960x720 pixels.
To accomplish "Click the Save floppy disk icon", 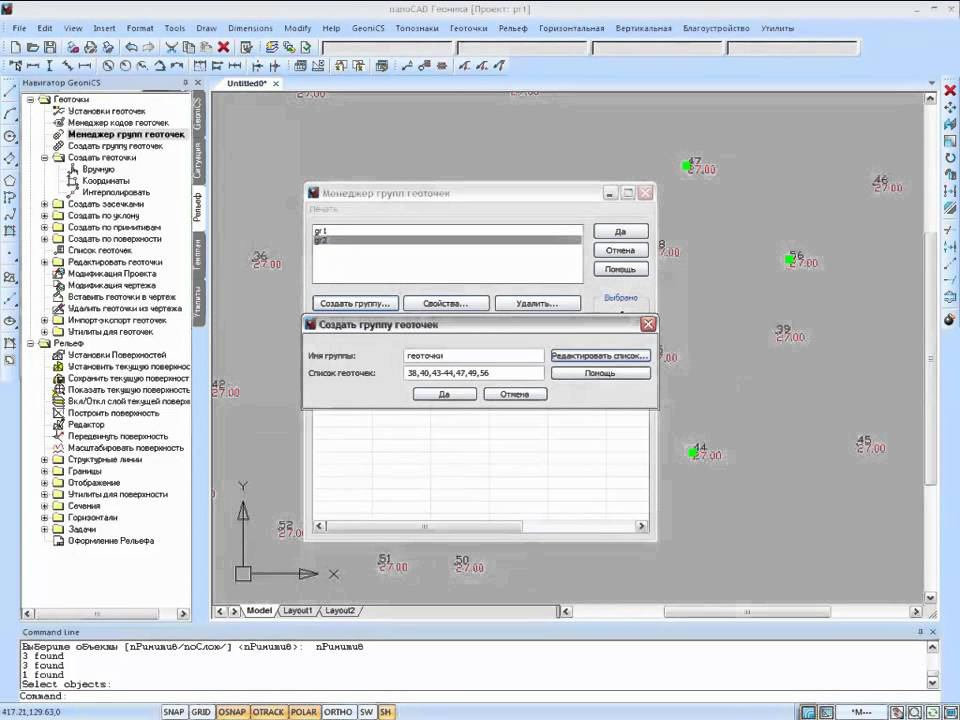I will click(x=50, y=47).
